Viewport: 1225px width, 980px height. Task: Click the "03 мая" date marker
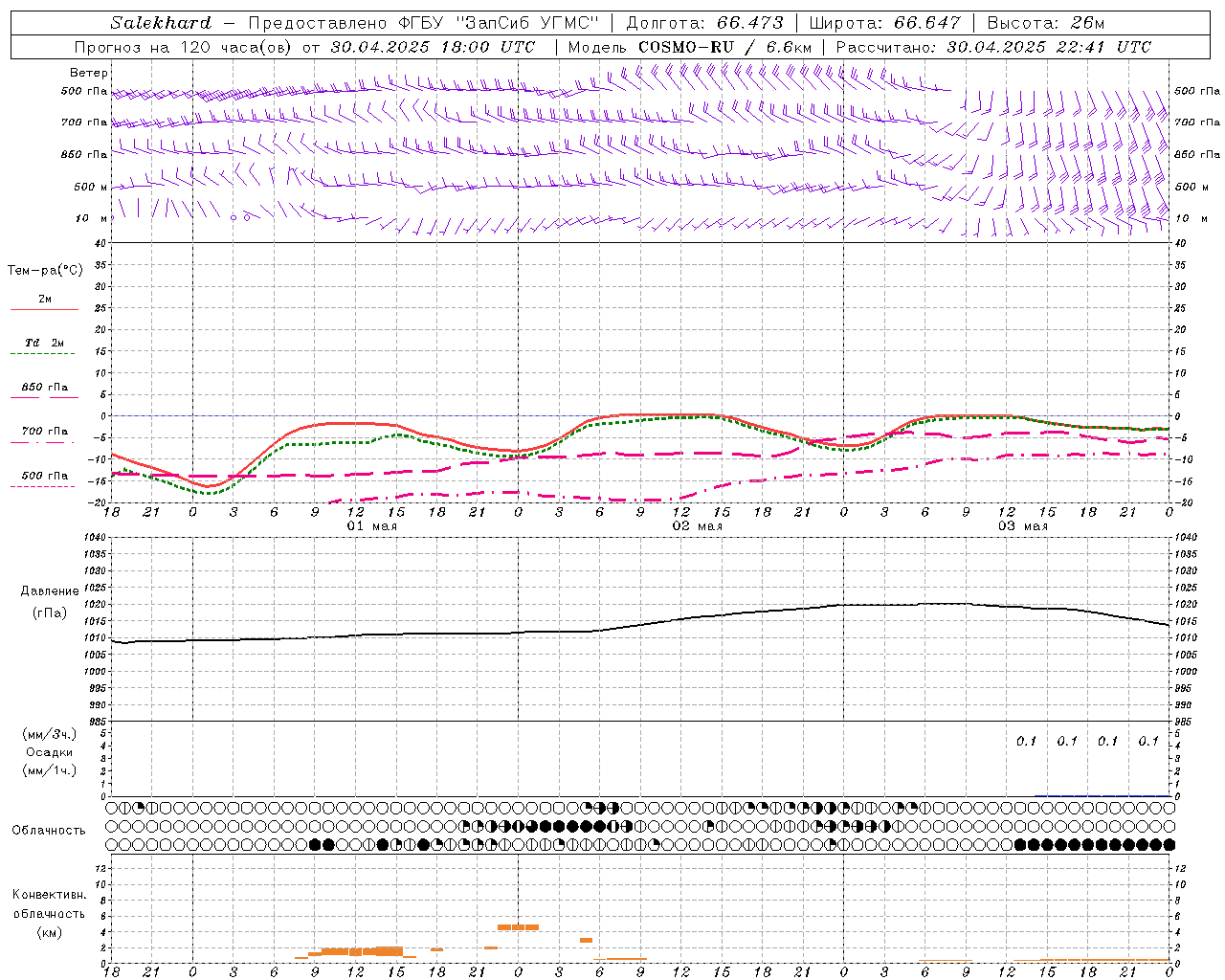pyautogui.click(x=1023, y=526)
